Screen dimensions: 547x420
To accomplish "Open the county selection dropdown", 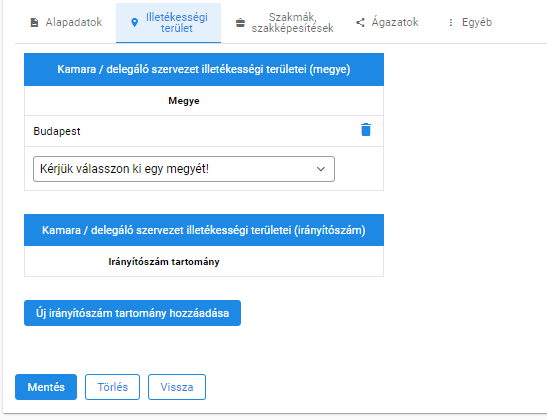I will tap(184, 169).
